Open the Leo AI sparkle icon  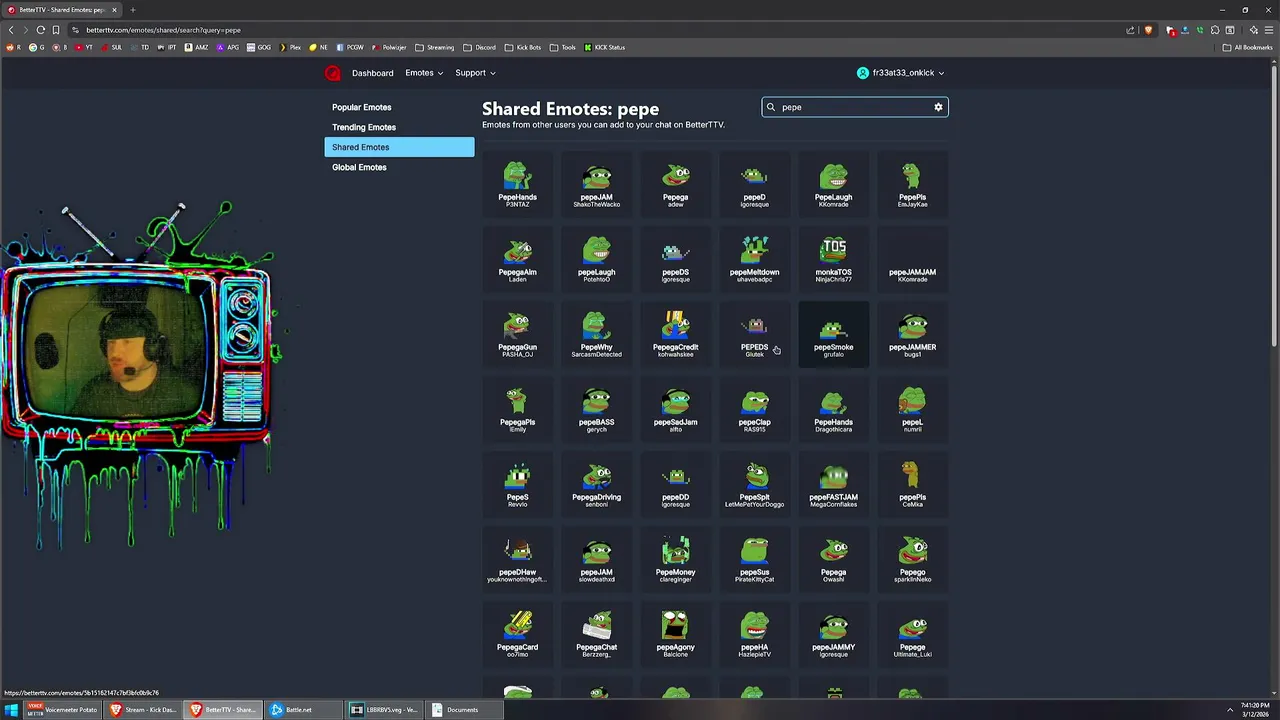pos(1253,30)
